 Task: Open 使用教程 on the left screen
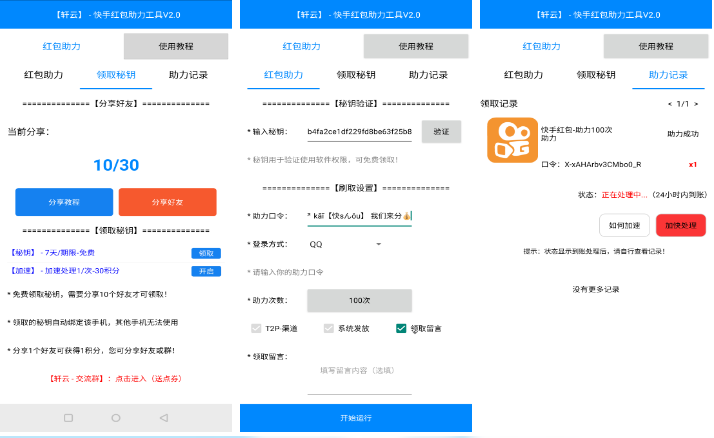tap(176, 46)
